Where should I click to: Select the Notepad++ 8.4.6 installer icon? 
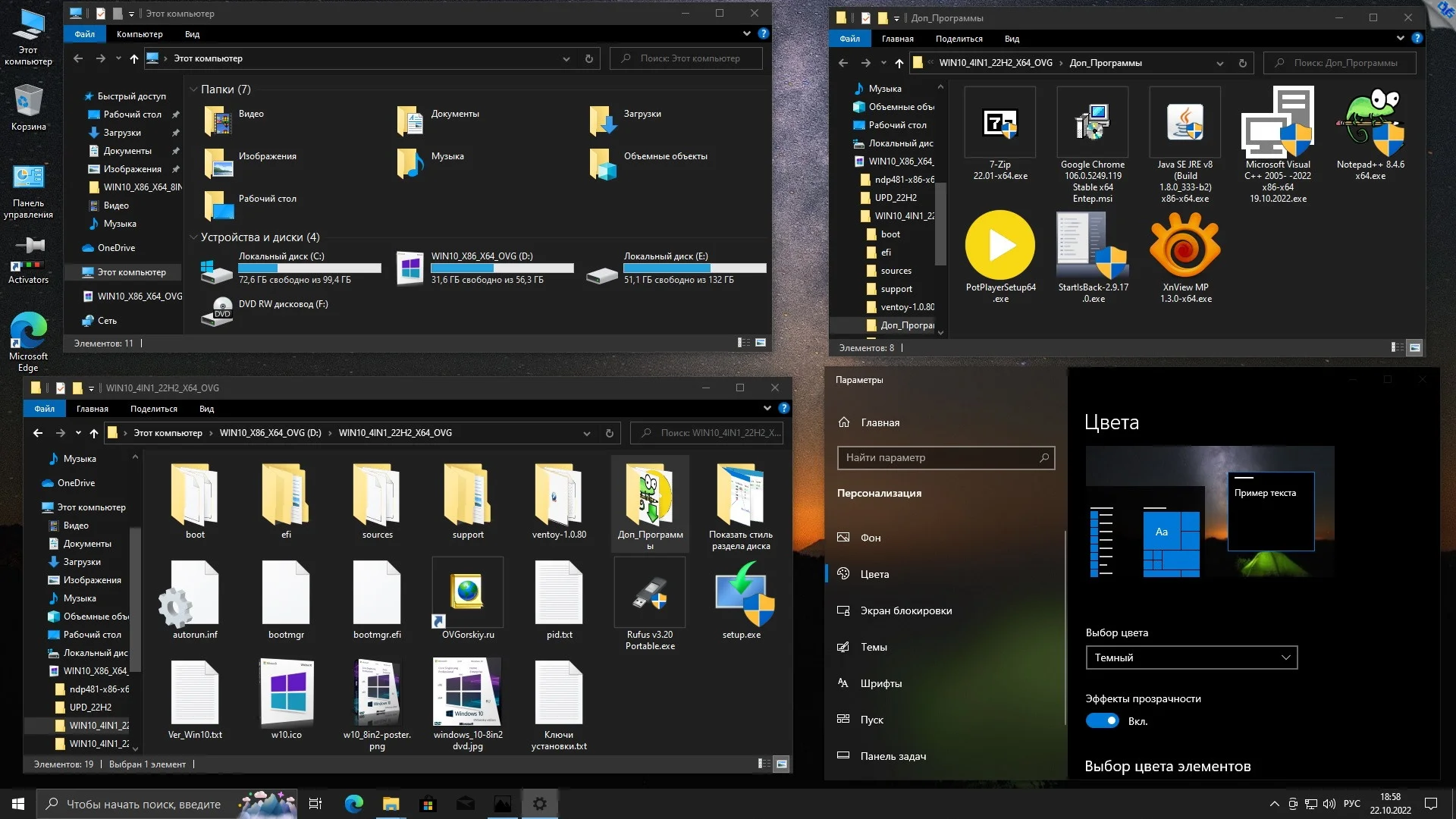[1370, 123]
